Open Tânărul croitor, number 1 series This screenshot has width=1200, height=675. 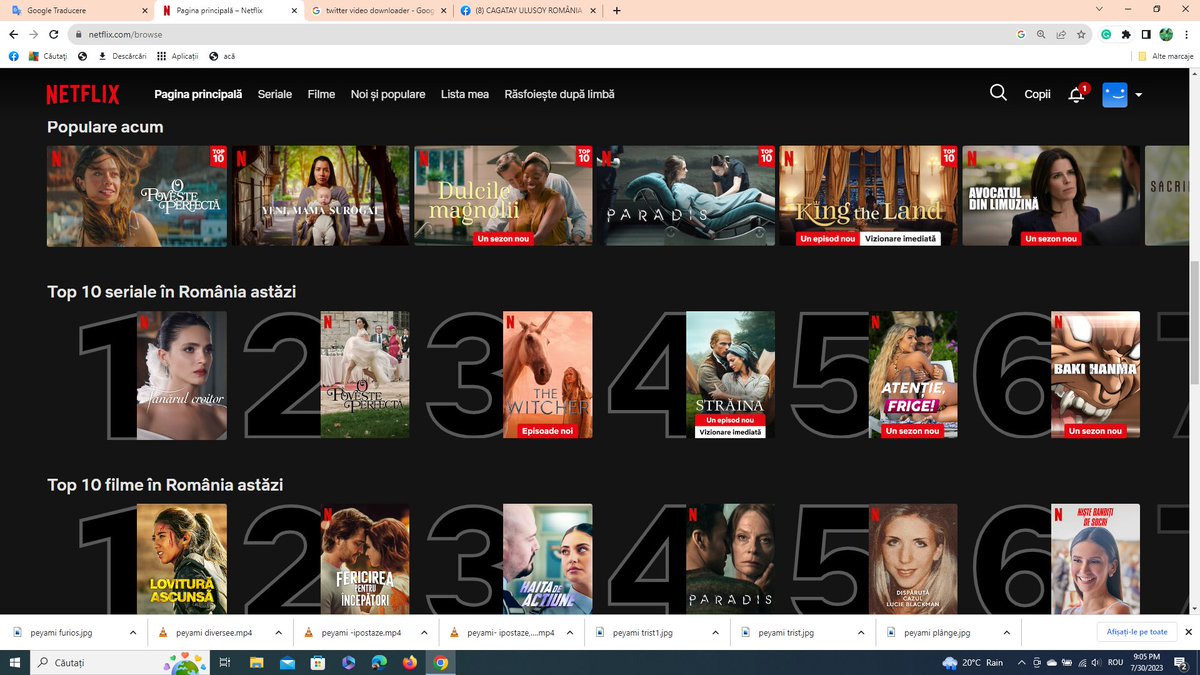pos(182,375)
